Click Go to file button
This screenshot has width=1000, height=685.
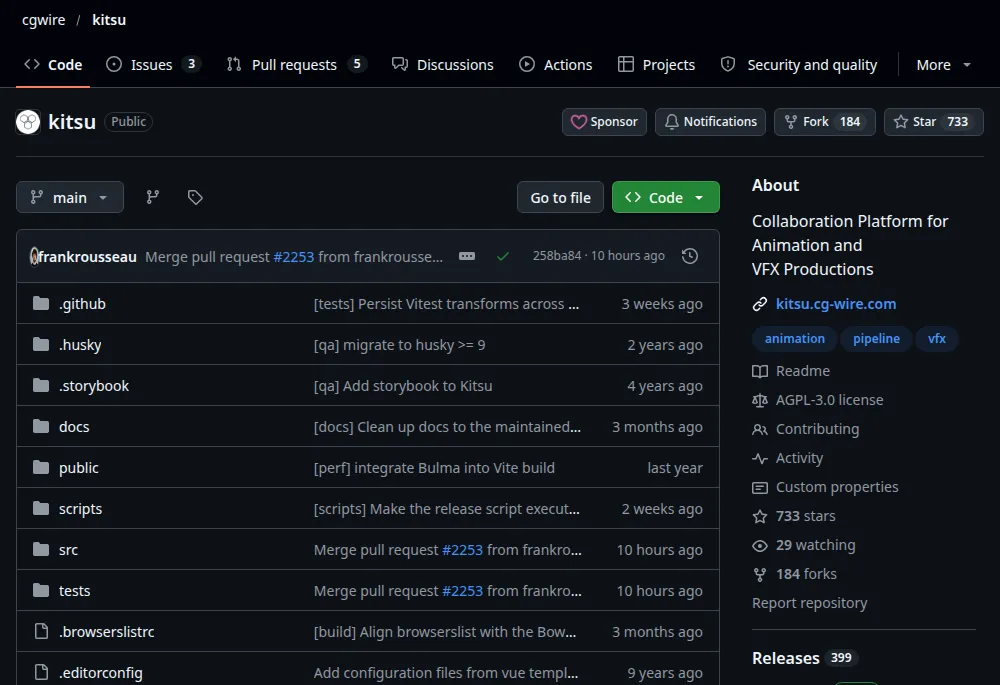pyautogui.click(x=561, y=198)
